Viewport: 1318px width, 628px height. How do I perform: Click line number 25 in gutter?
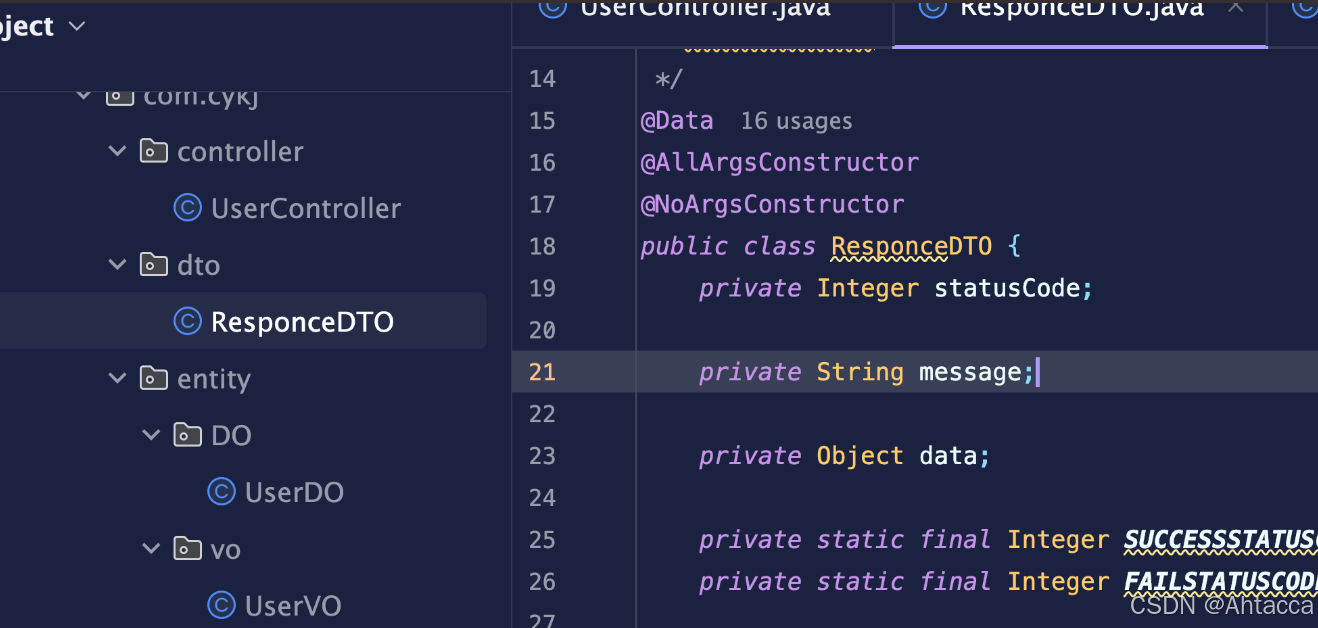point(542,540)
